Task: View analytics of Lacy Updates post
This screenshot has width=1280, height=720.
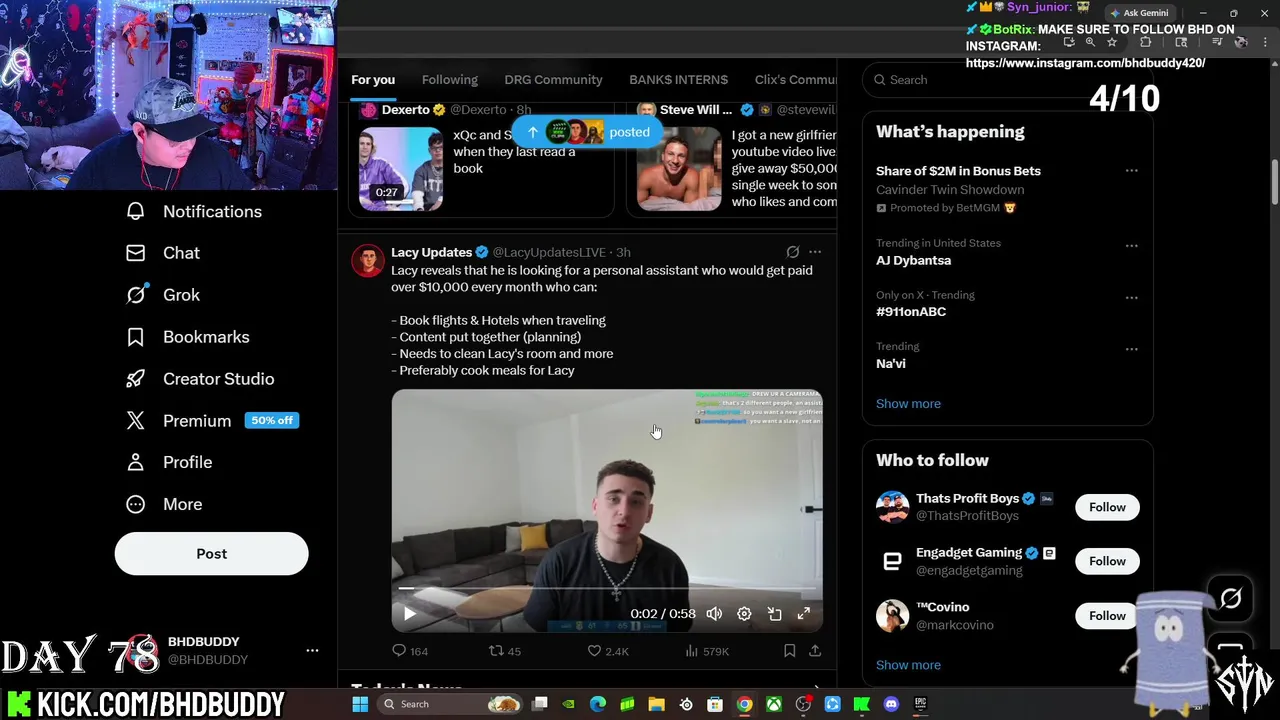Action: click(707, 651)
